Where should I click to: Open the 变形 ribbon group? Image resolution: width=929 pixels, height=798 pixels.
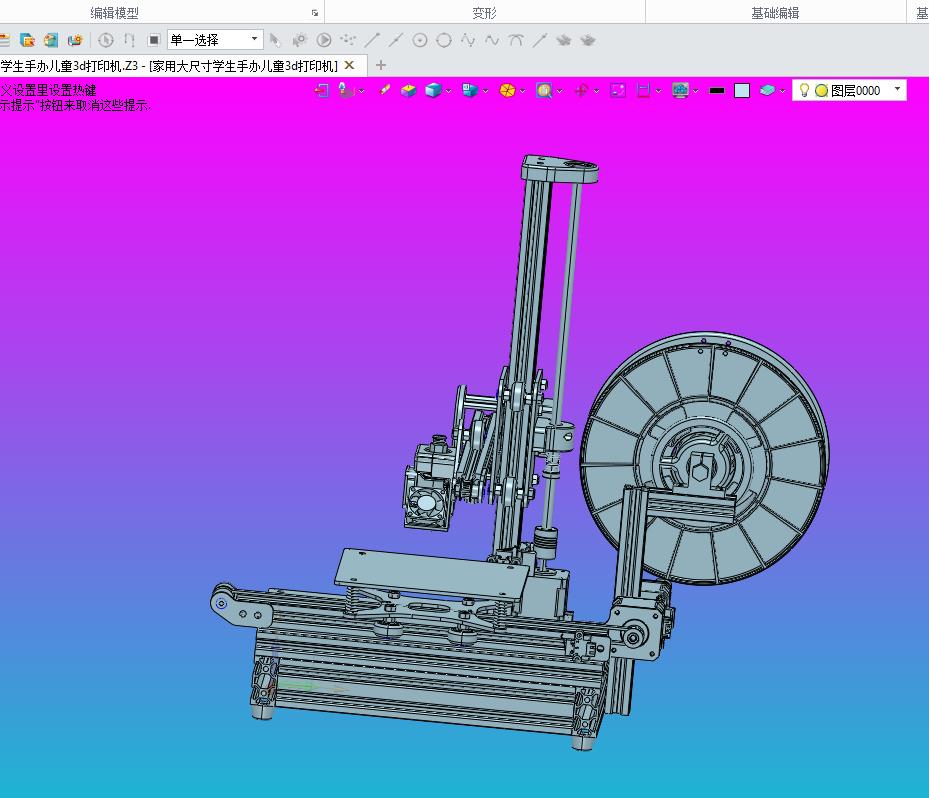484,12
